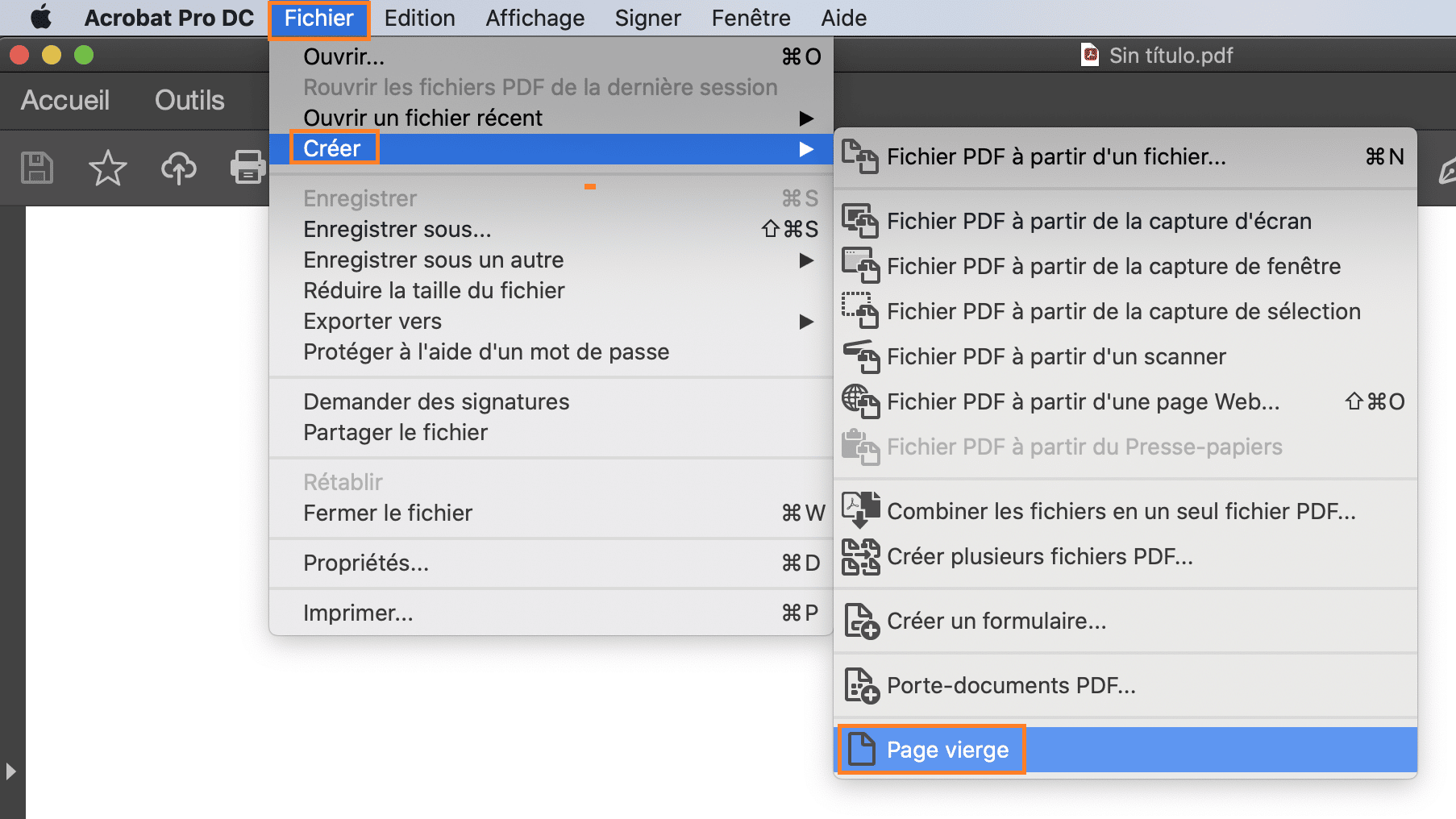Choose Fichier PDF à partir d'une page Web

[x=1082, y=401]
